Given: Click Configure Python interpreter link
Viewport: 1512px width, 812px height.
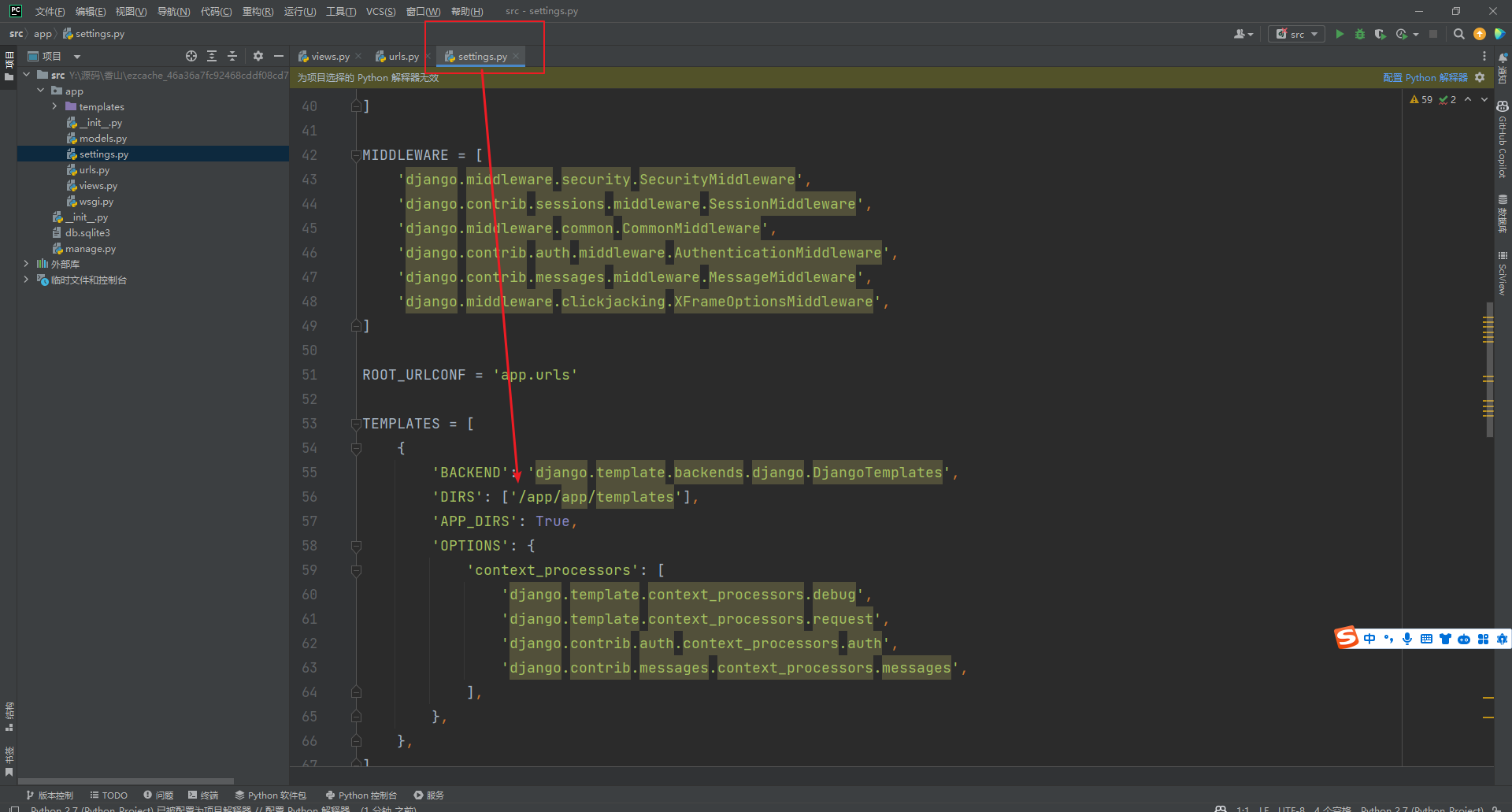Looking at the screenshot, I should click(x=1425, y=77).
